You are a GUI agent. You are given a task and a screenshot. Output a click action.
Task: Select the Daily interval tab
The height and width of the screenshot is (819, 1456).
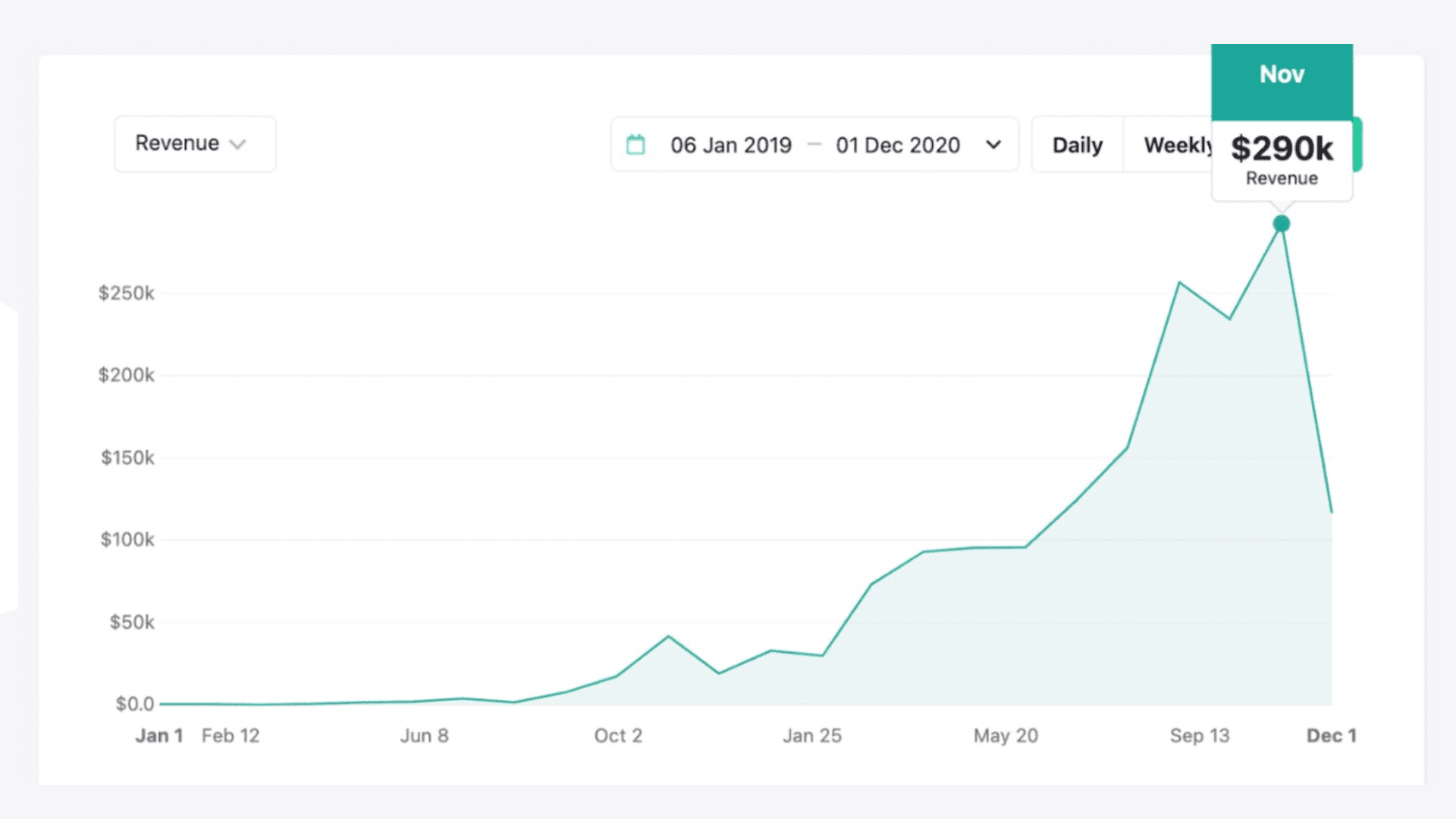pyautogui.click(x=1077, y=145)
